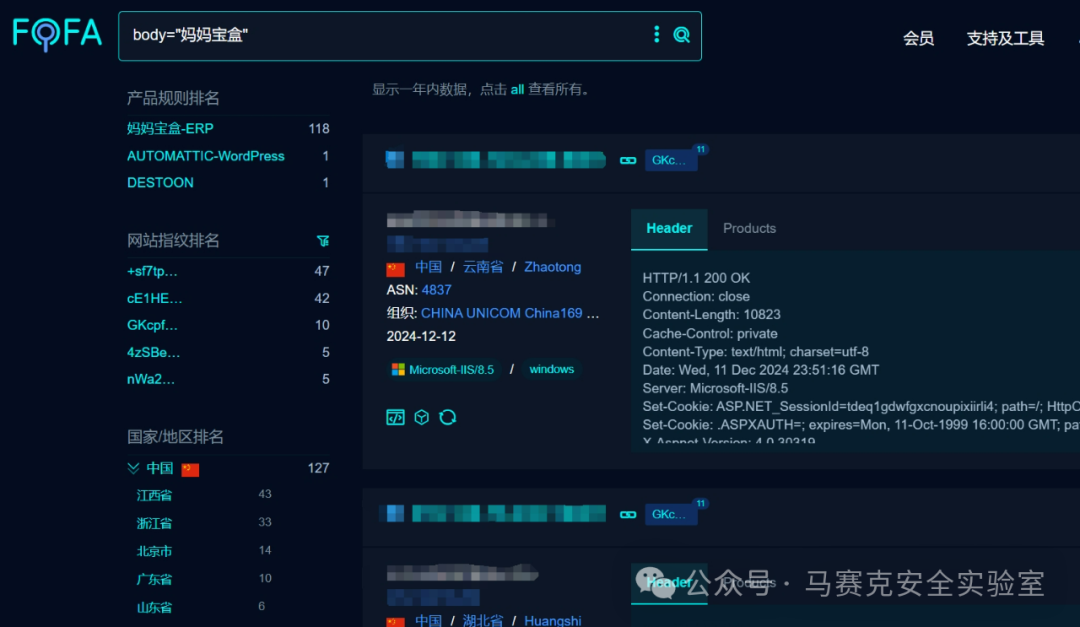Open link icon for the Zhaotong result

point(627,161)
